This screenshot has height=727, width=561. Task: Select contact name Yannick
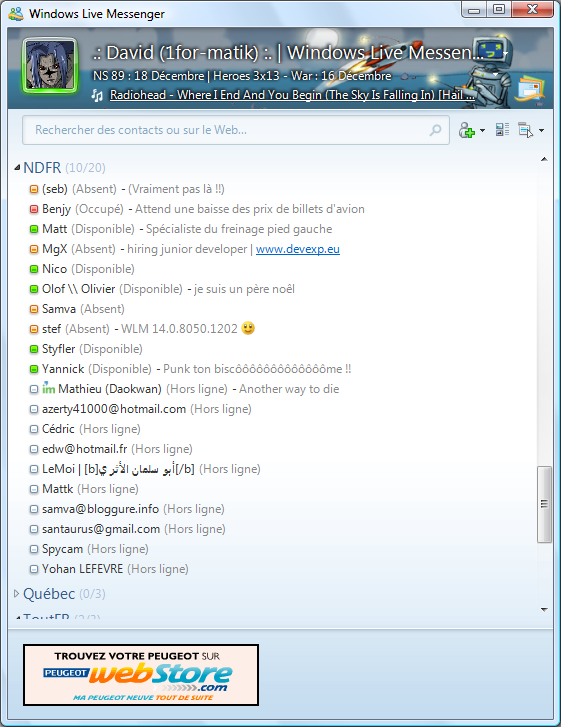click(x=63, y=369)
